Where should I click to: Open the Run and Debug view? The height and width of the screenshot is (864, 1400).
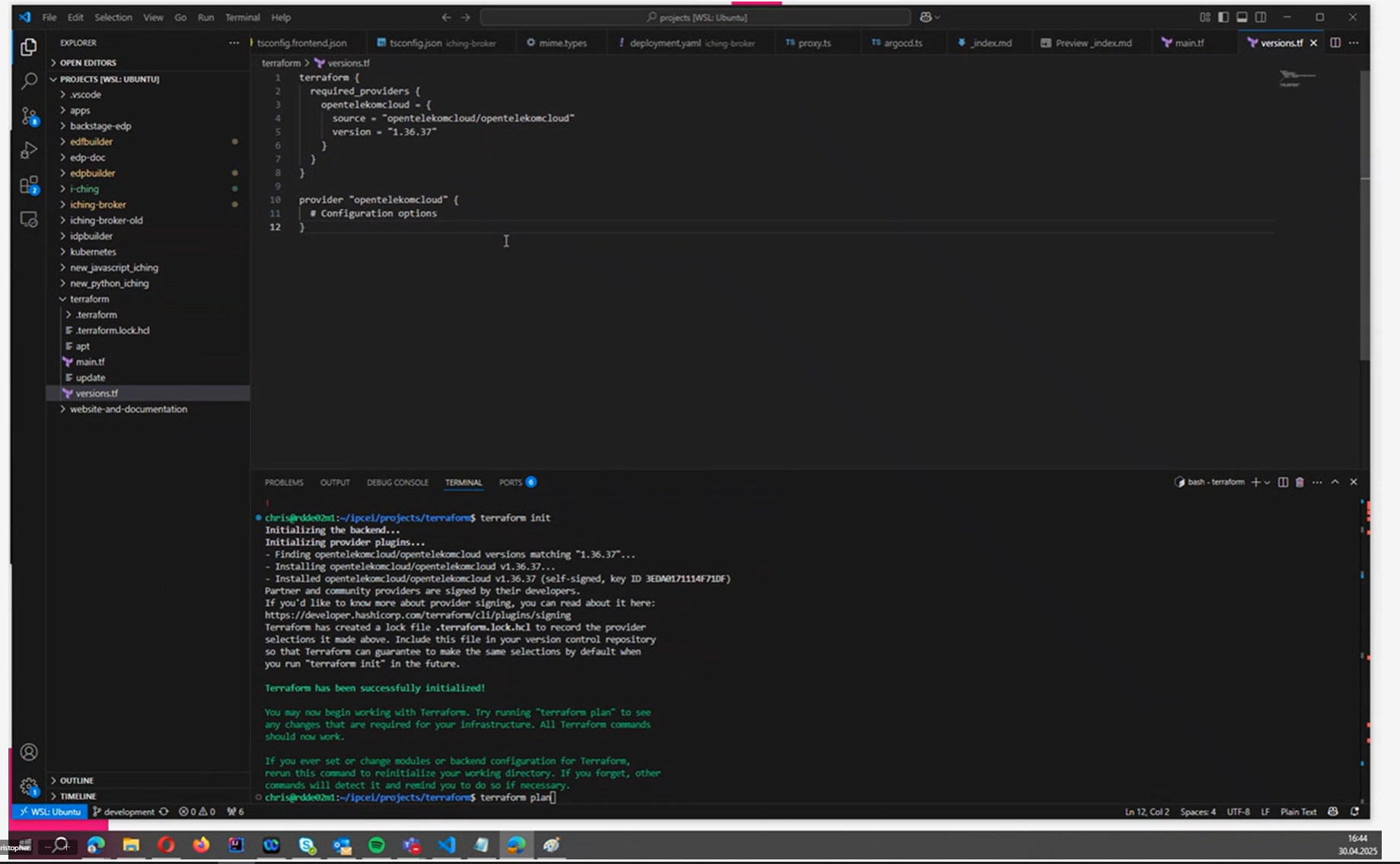click(28, 151)
